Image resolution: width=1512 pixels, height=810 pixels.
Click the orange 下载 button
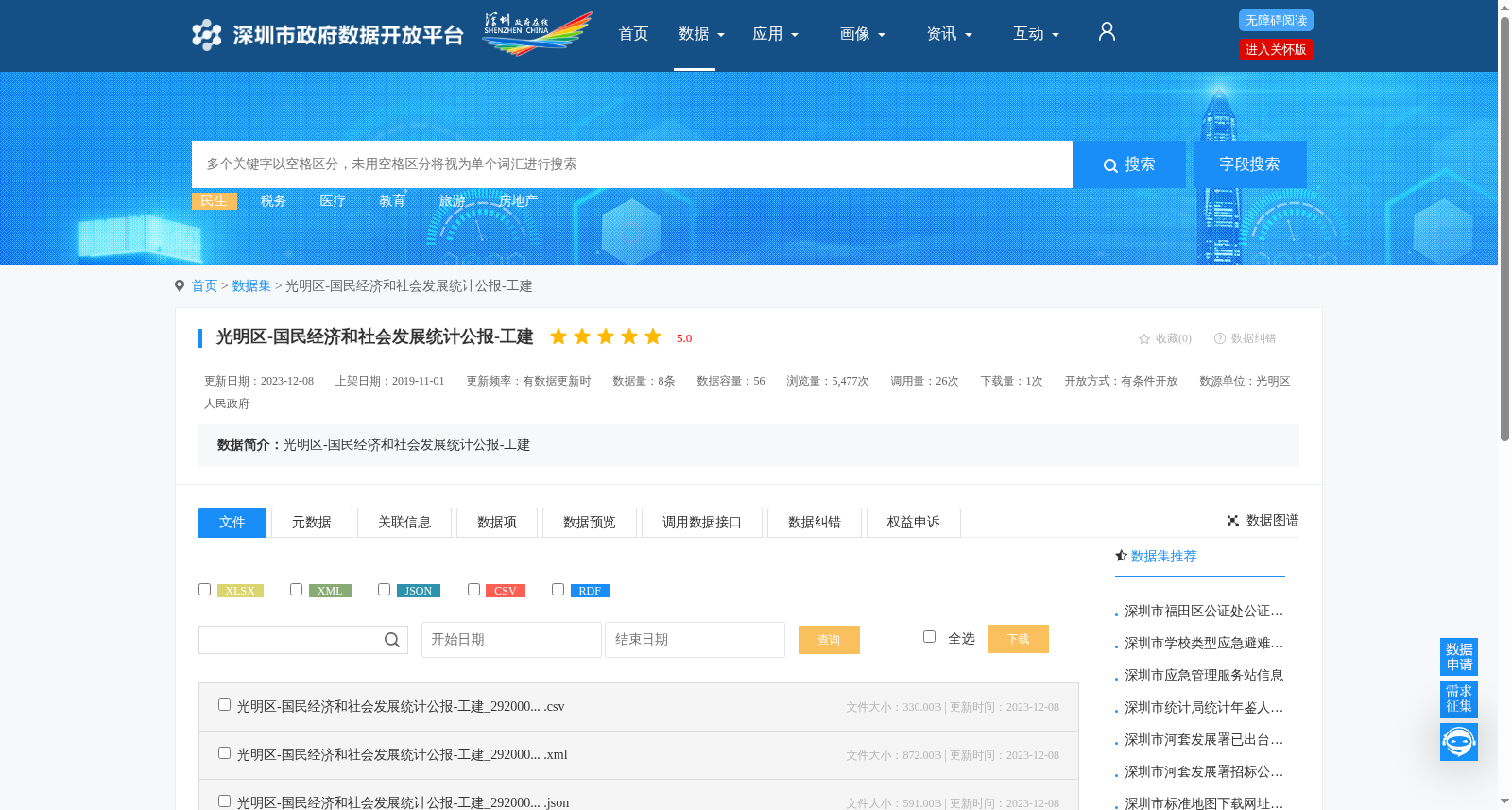1018,639
